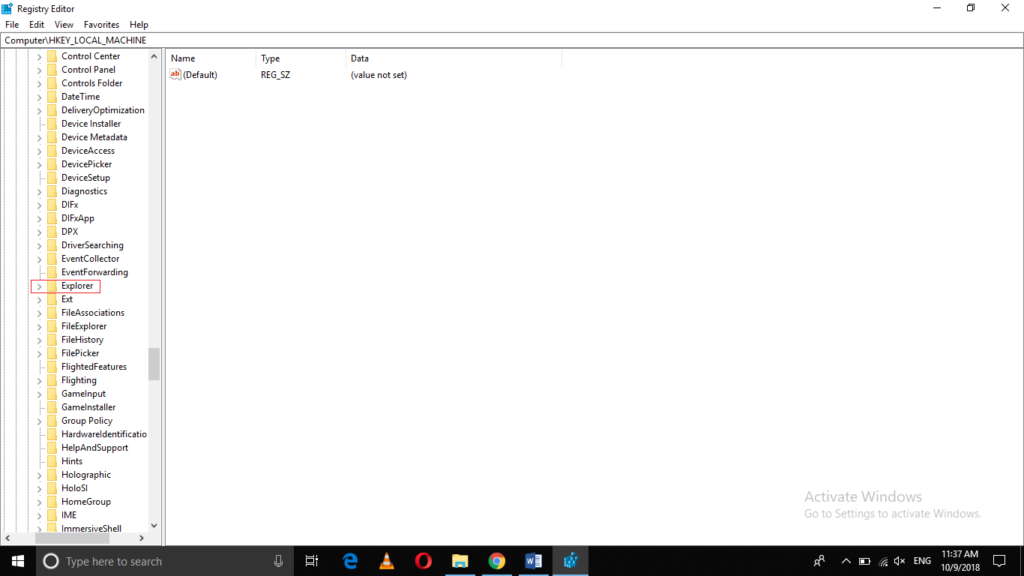Click tree pane scroll down arrow

[154, 526]
